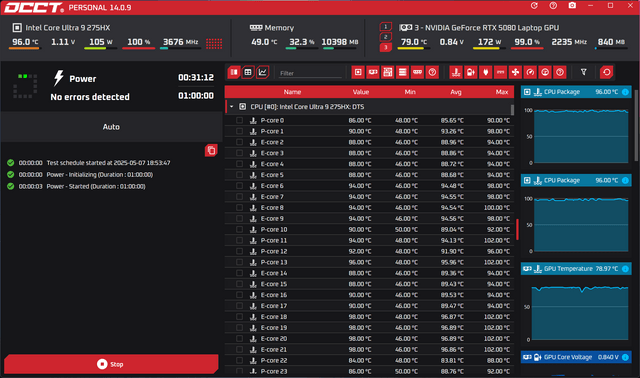Take a screenshot with camera icon
640x378 pixels.
tap(572, 5)
